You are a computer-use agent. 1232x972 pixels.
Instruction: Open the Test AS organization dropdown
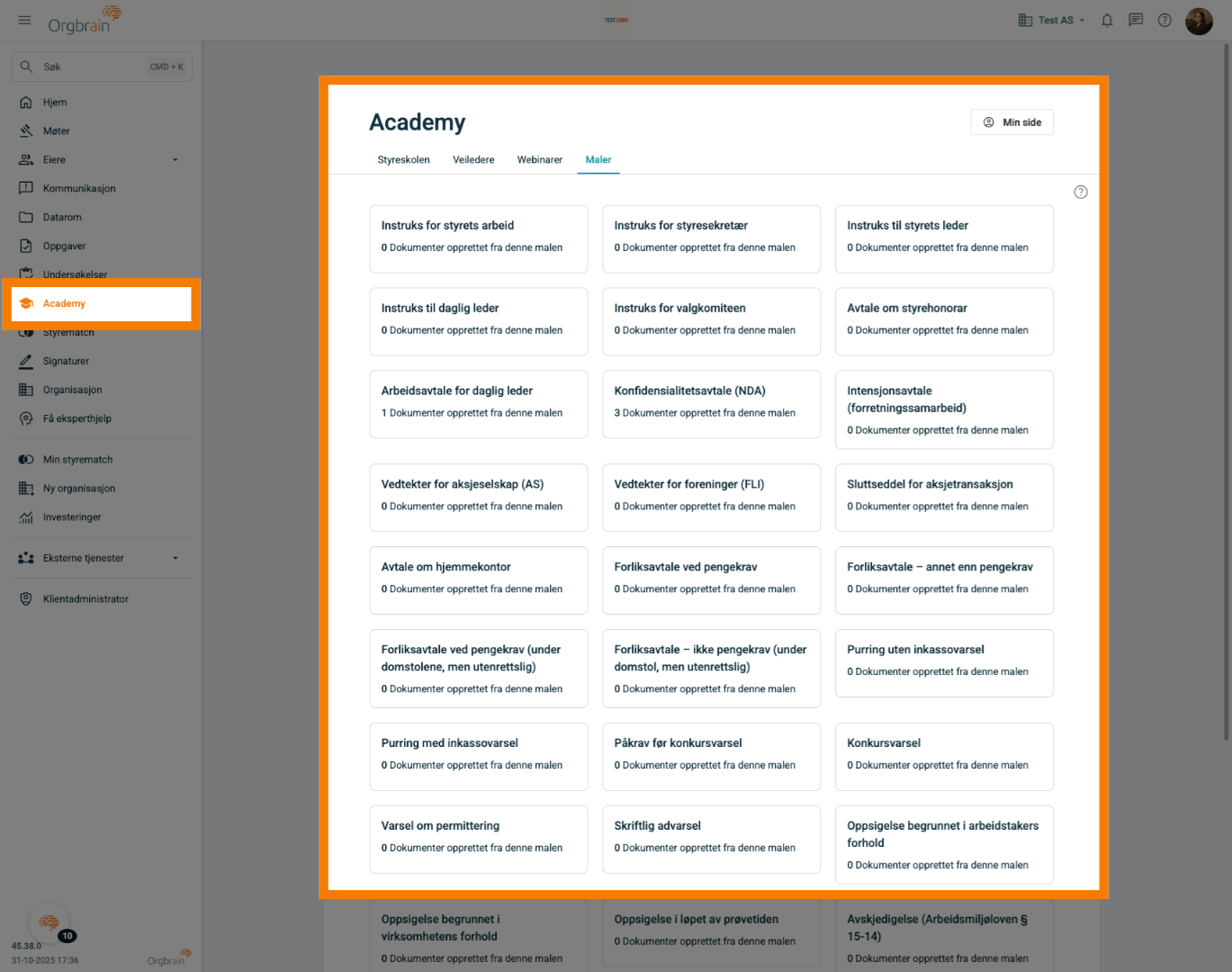(x=1051, y=20)
